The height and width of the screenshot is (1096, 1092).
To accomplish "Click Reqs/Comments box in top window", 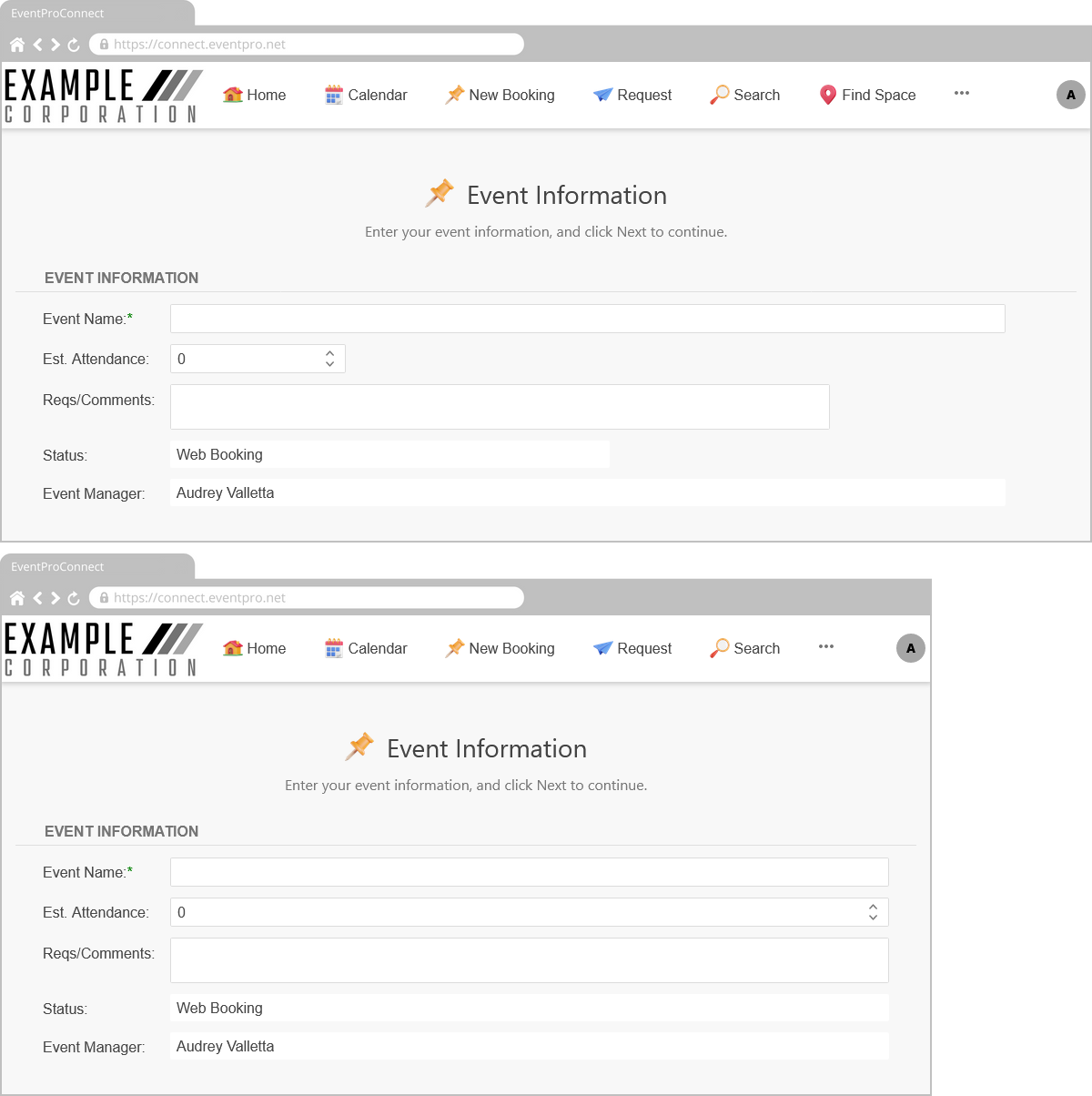I will coord(500,407).
